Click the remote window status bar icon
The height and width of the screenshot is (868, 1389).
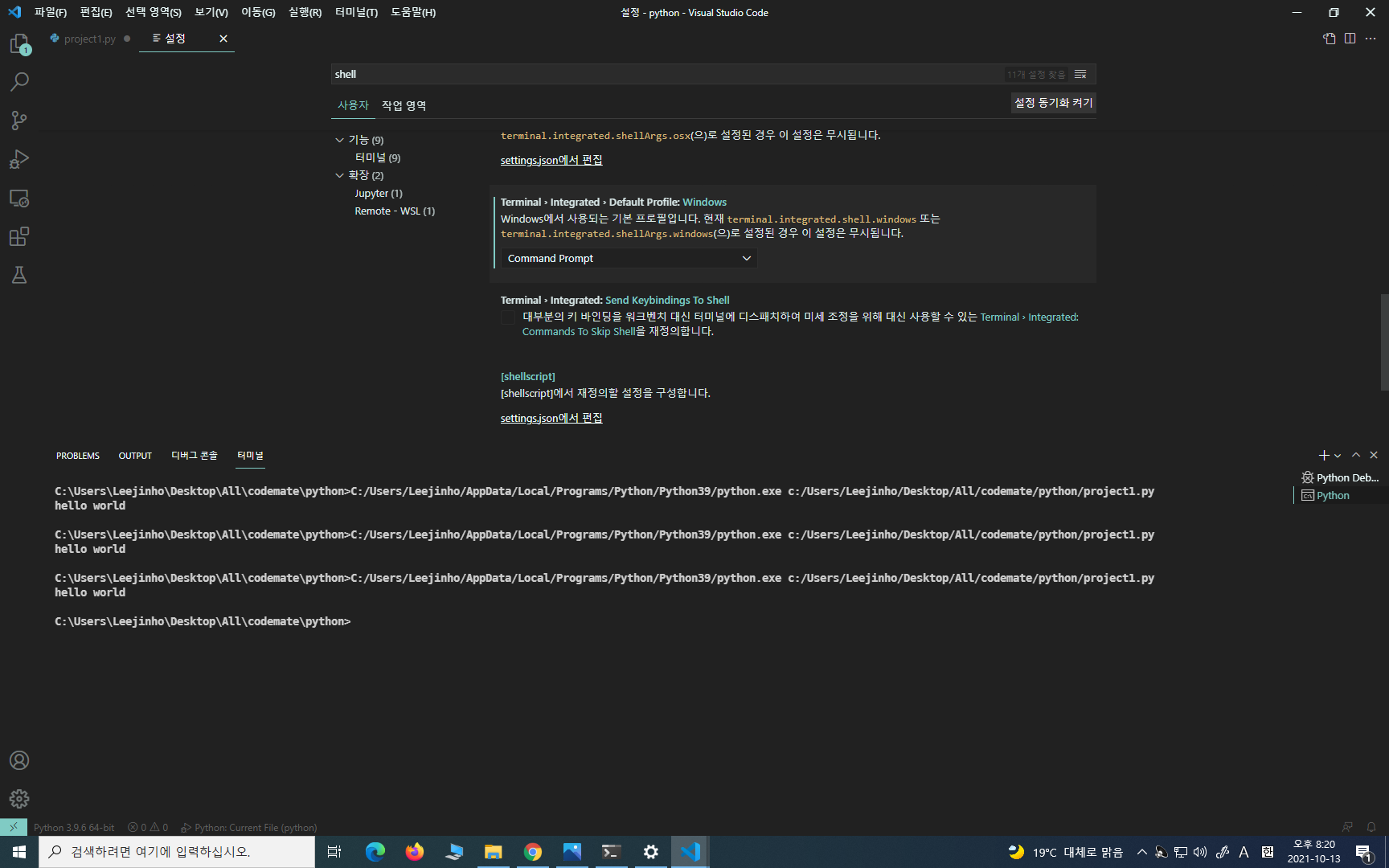pos(14,827)
